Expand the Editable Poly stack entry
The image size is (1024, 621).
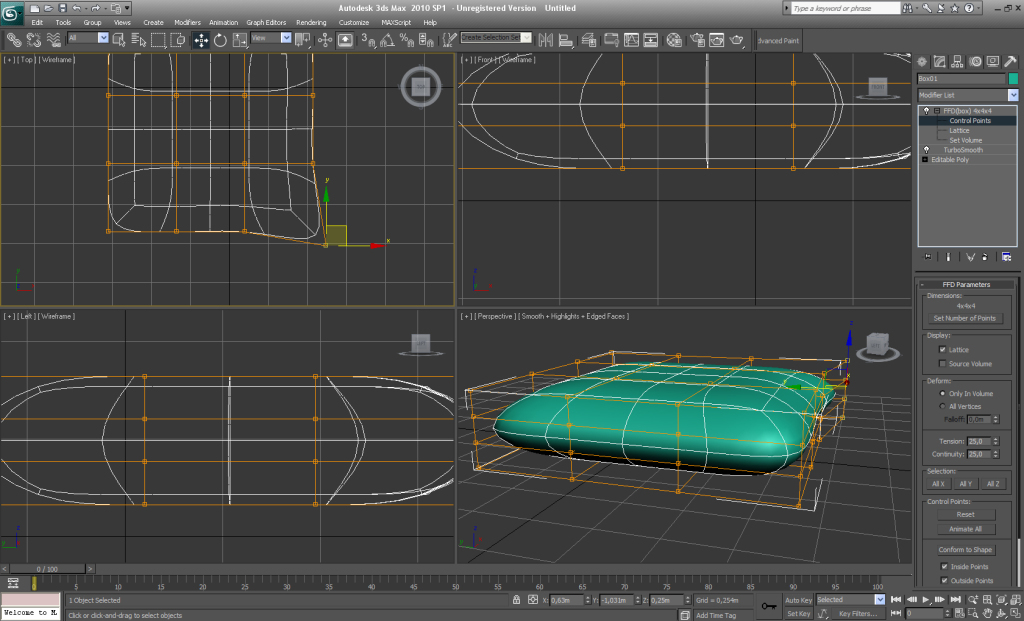(x=926, y=159)
